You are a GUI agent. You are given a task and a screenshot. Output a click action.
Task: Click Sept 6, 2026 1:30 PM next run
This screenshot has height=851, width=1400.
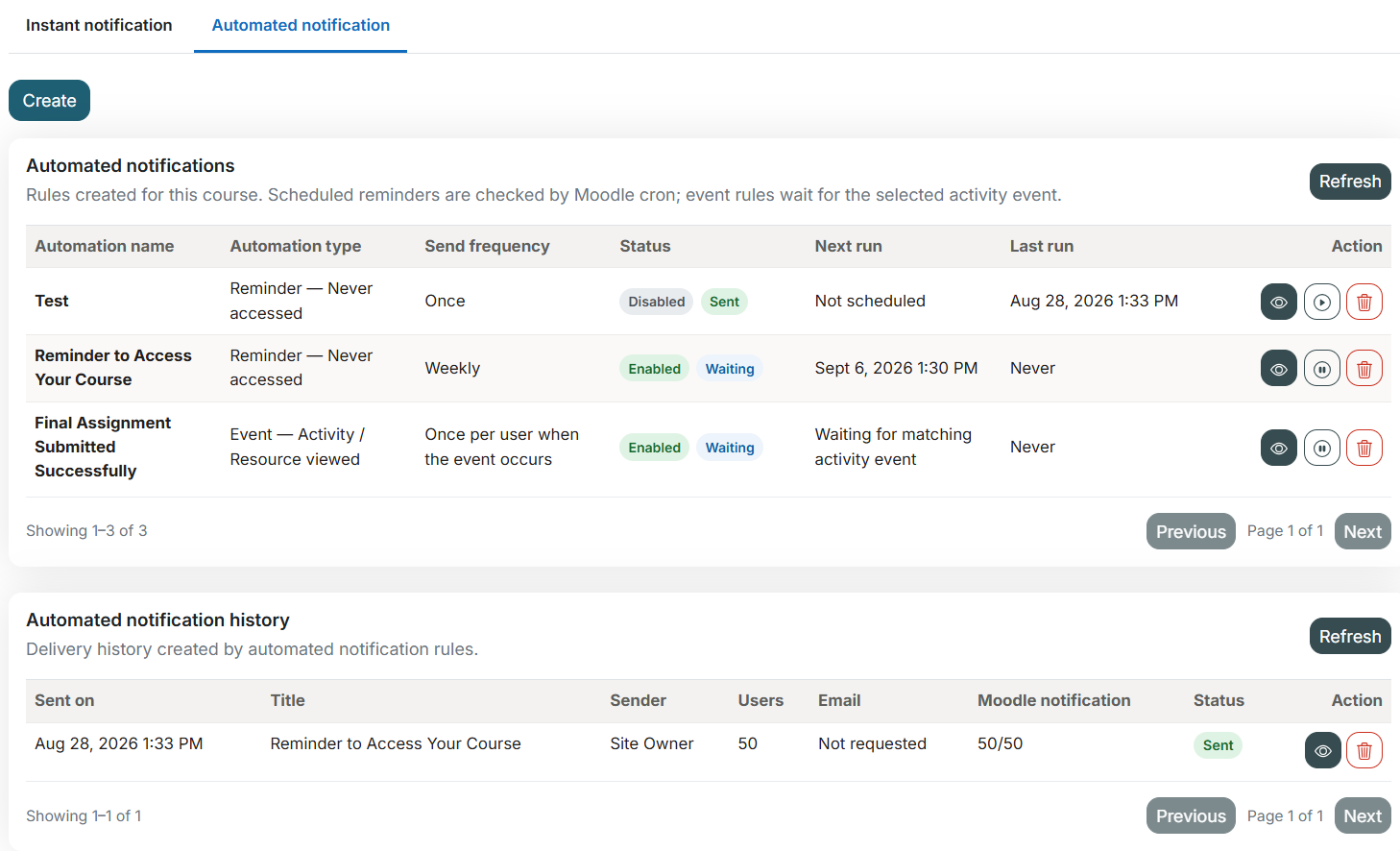[896, 368]
